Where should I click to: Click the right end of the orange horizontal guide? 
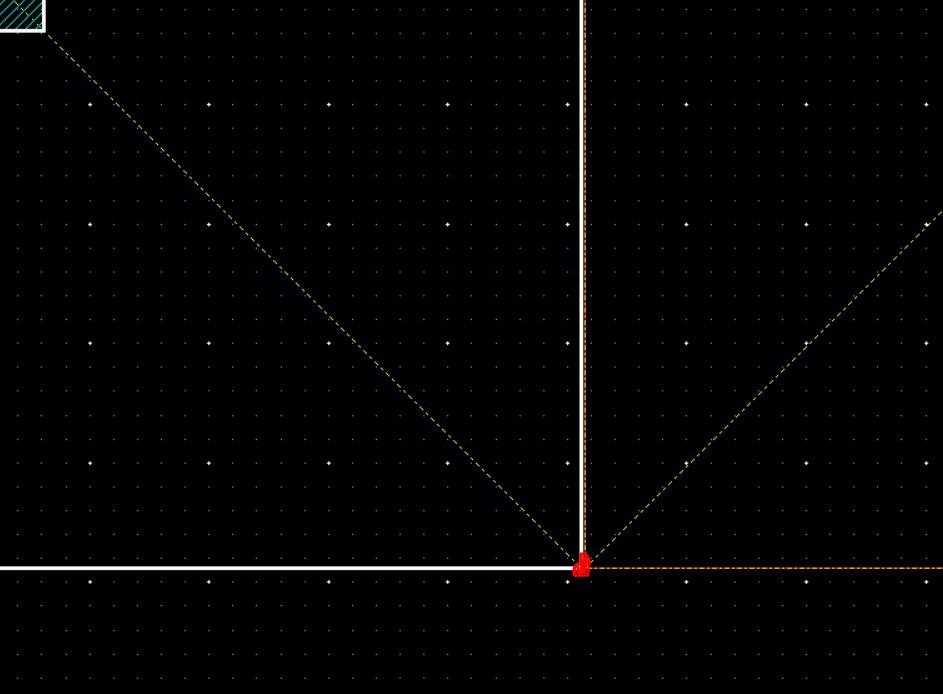click(939, 568)
